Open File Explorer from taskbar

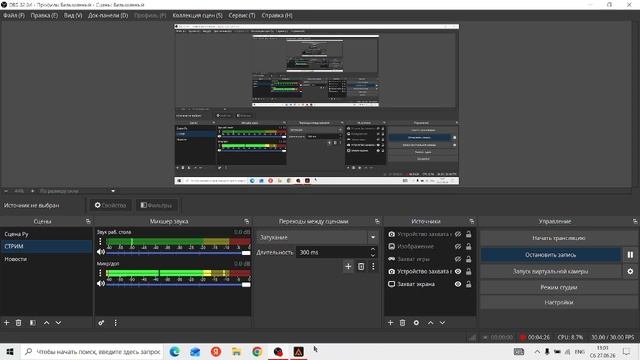pyautogui.click(x=236, y=352)
